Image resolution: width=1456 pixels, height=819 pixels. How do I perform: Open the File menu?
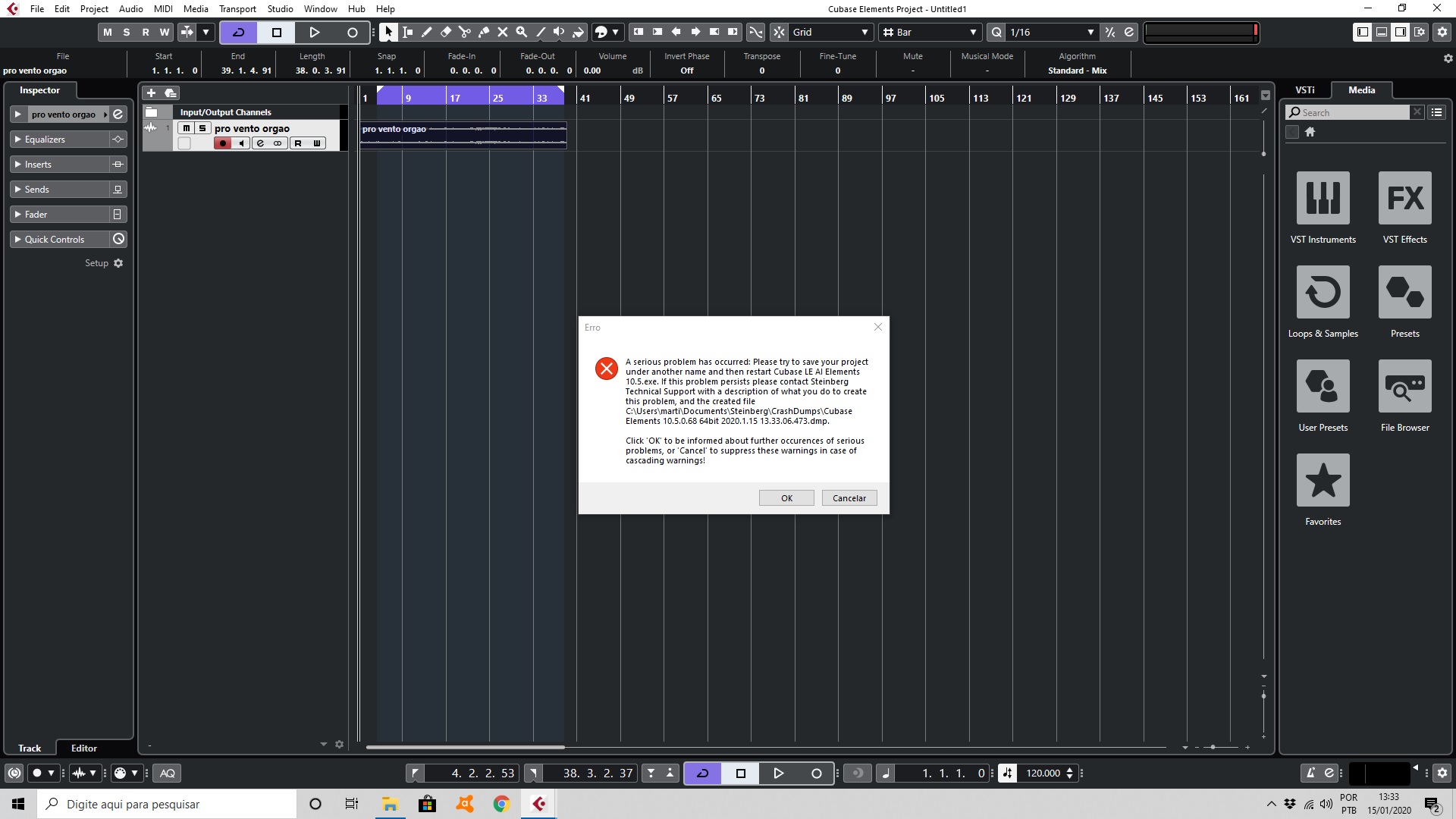click(37, 8)
